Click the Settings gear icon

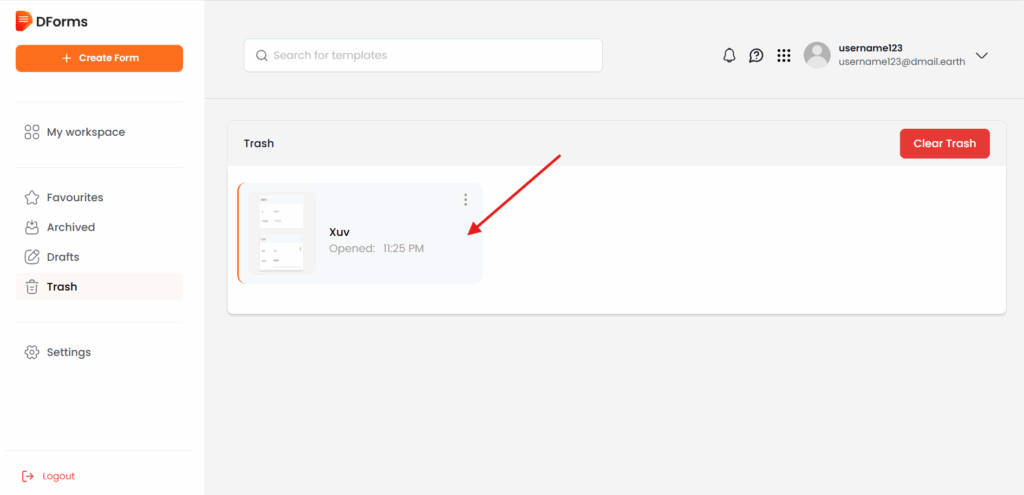tap(32, 352)
